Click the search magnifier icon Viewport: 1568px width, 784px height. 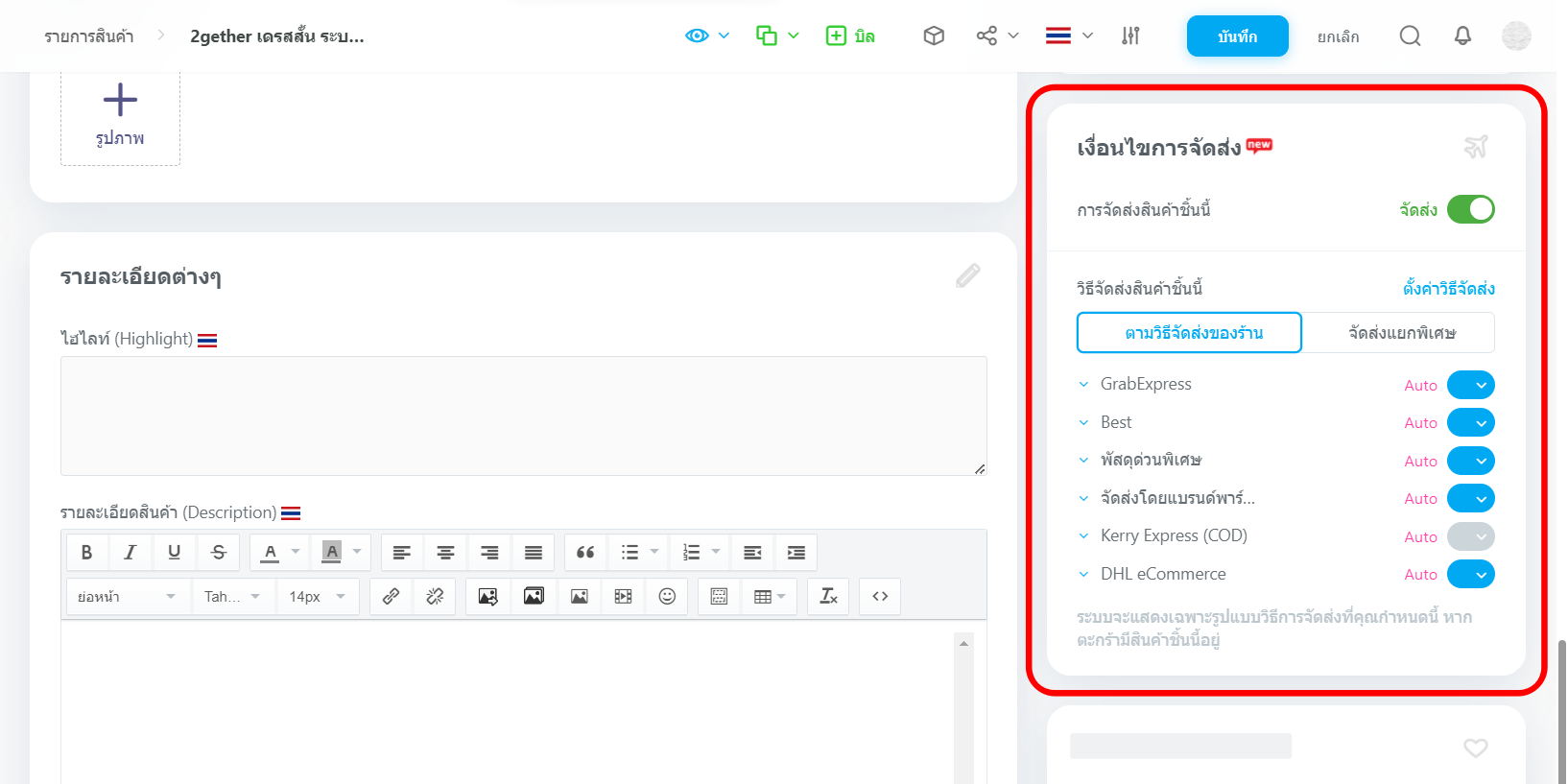click(x=1409, y=36)
